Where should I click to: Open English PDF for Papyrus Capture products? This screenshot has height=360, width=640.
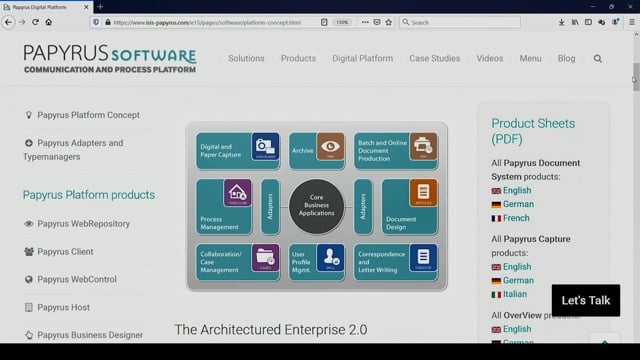(517, 267)
